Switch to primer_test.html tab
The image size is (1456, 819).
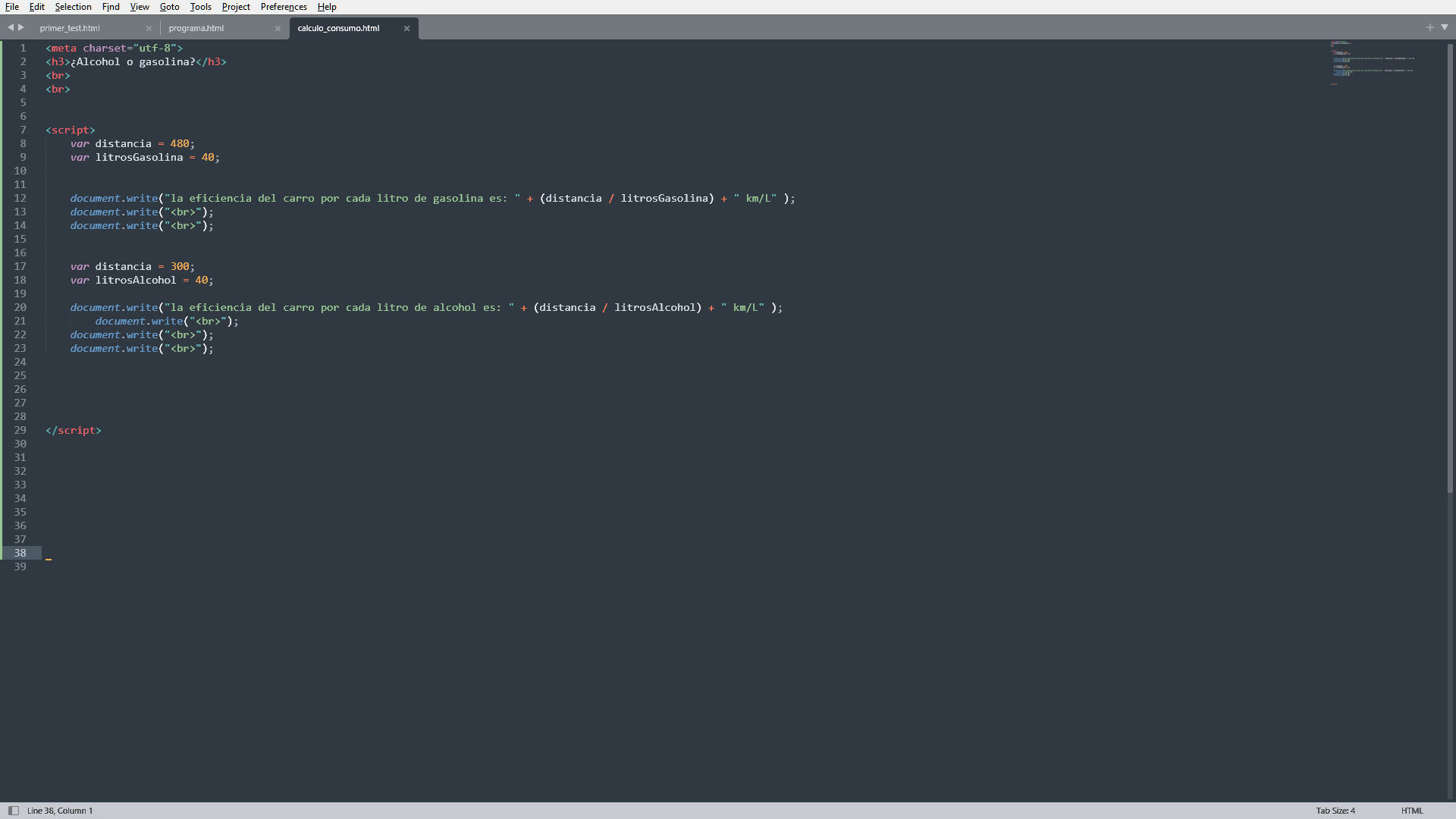coord(70,28)
